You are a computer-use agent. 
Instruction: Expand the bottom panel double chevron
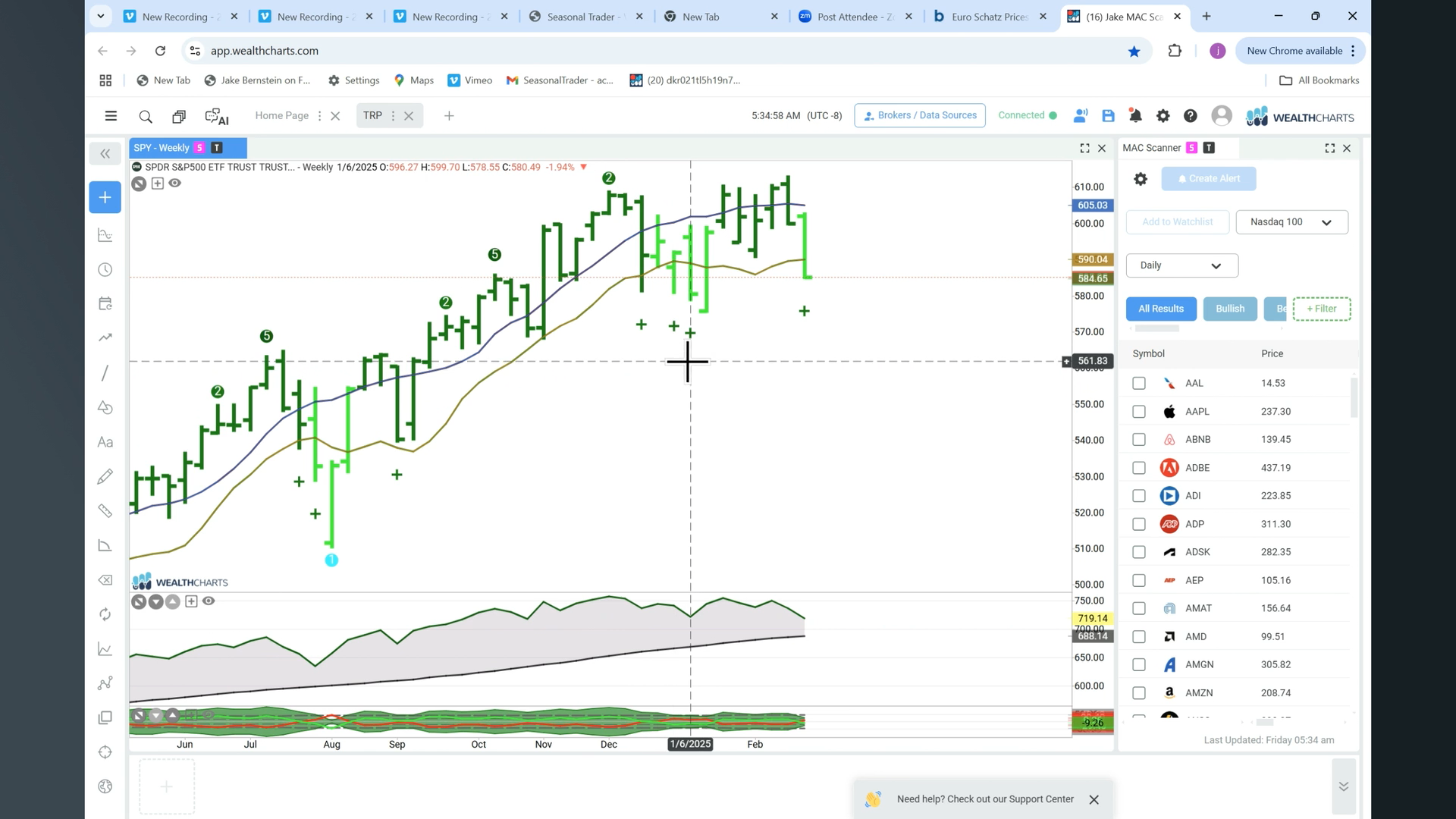pyautogui.click(x=1344, y=786)
